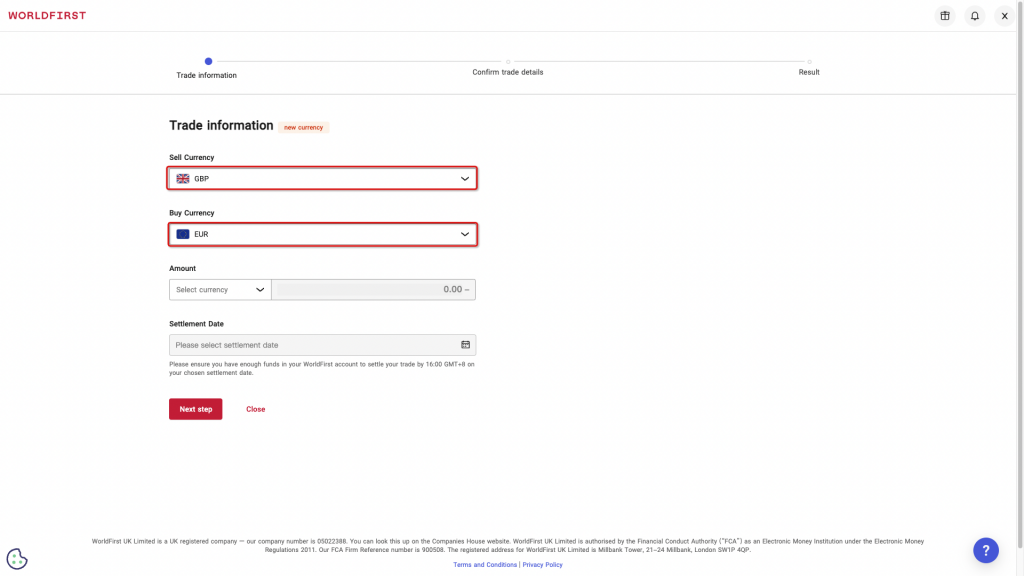Click the red Close link
Image resolution: width=1024 pixels, height=576 pixels.
tap(255, 409)
